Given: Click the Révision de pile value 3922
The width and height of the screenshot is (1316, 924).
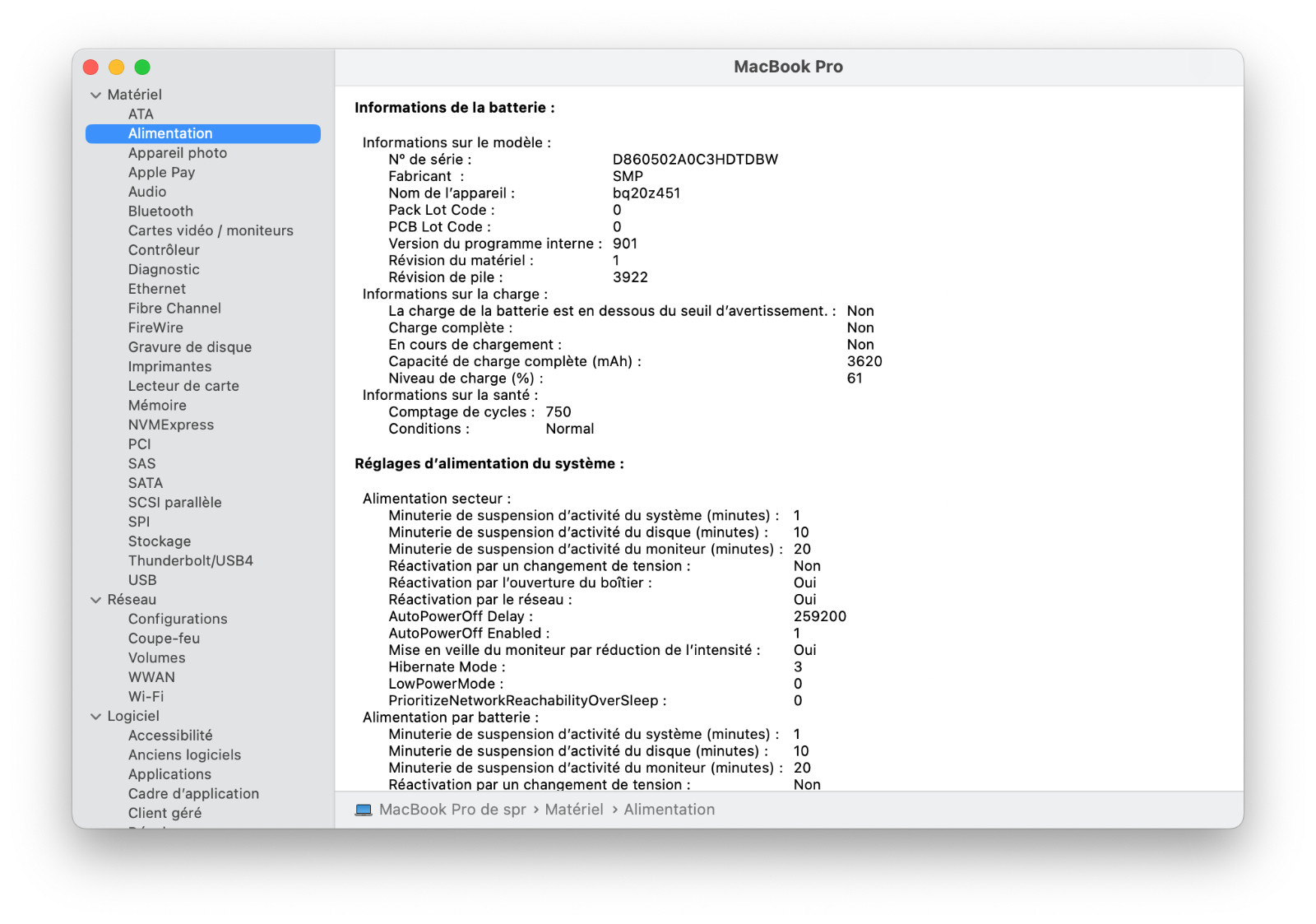Looking at the screenshot, I should click(630, 277).
